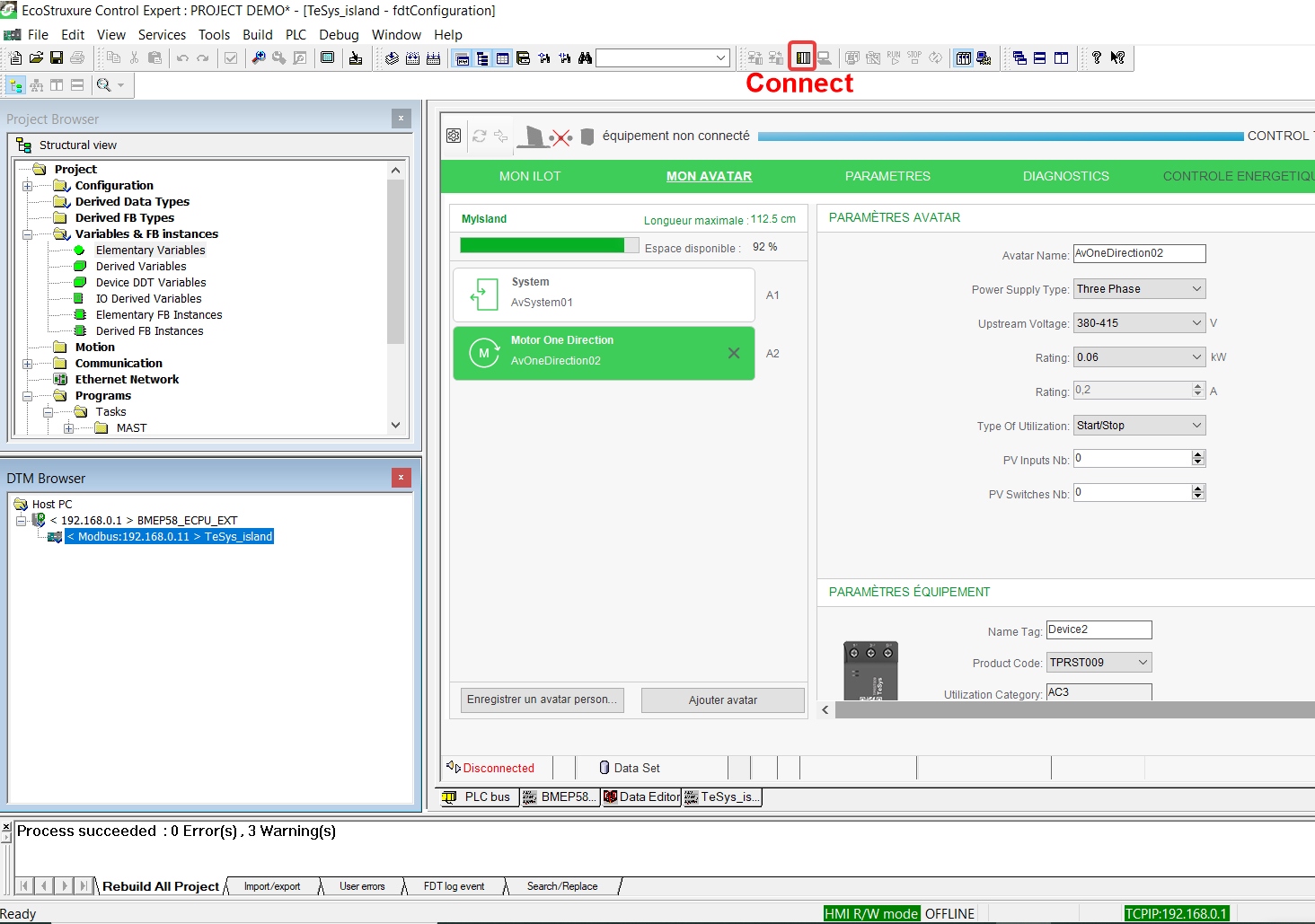Open the Product Code TPRST009 dropdown

pyautogui.click(x=1099, y=663)
